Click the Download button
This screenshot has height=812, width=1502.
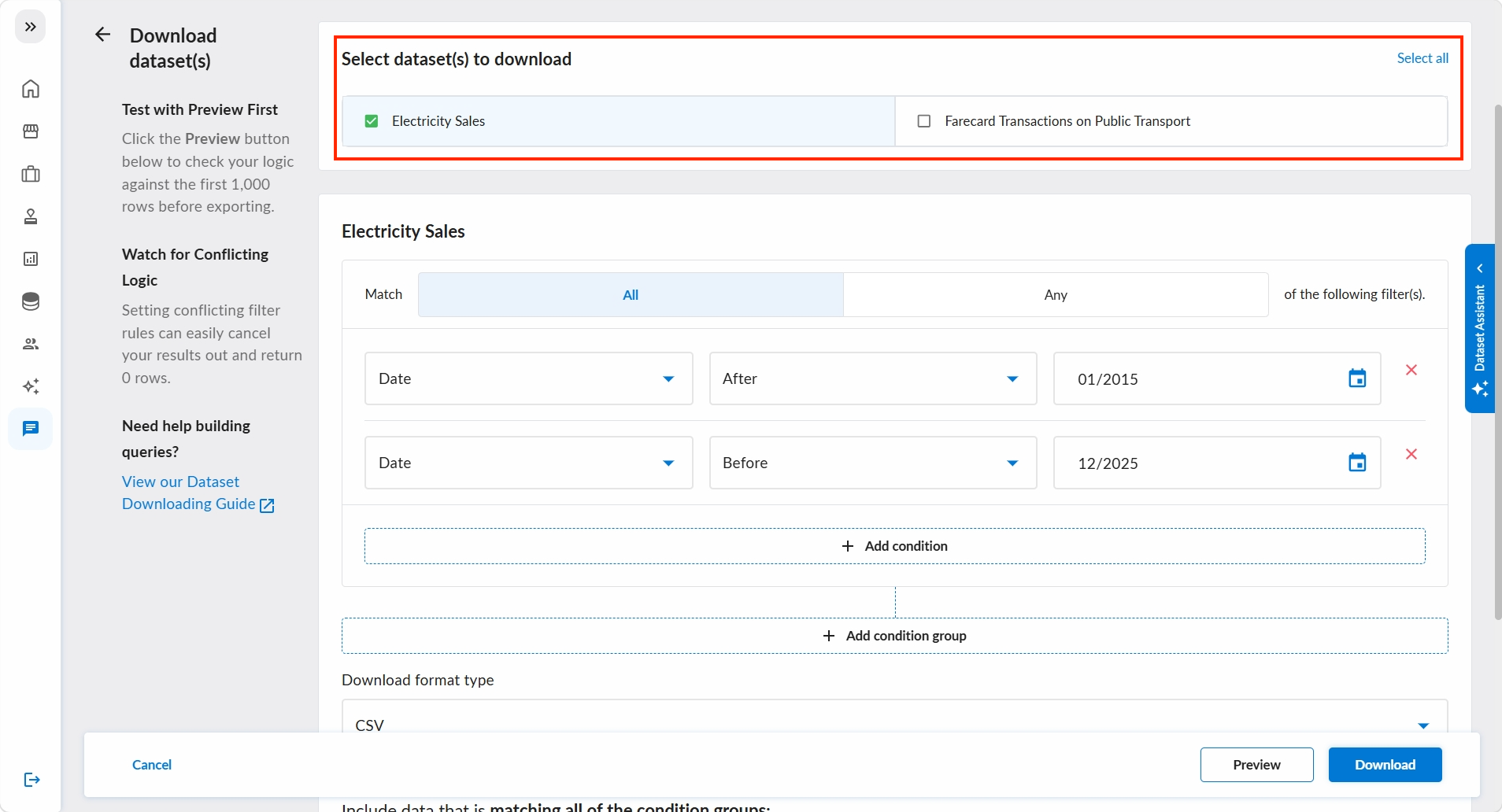coord(1385,765)
